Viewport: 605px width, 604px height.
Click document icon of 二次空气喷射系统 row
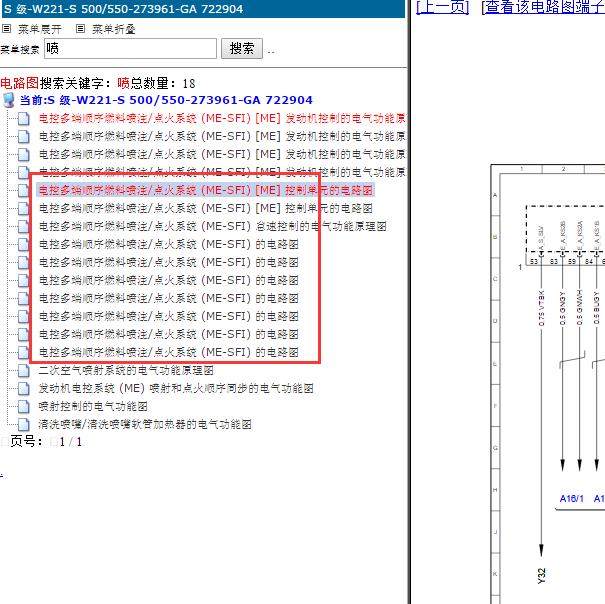click(x=24, y=371)
